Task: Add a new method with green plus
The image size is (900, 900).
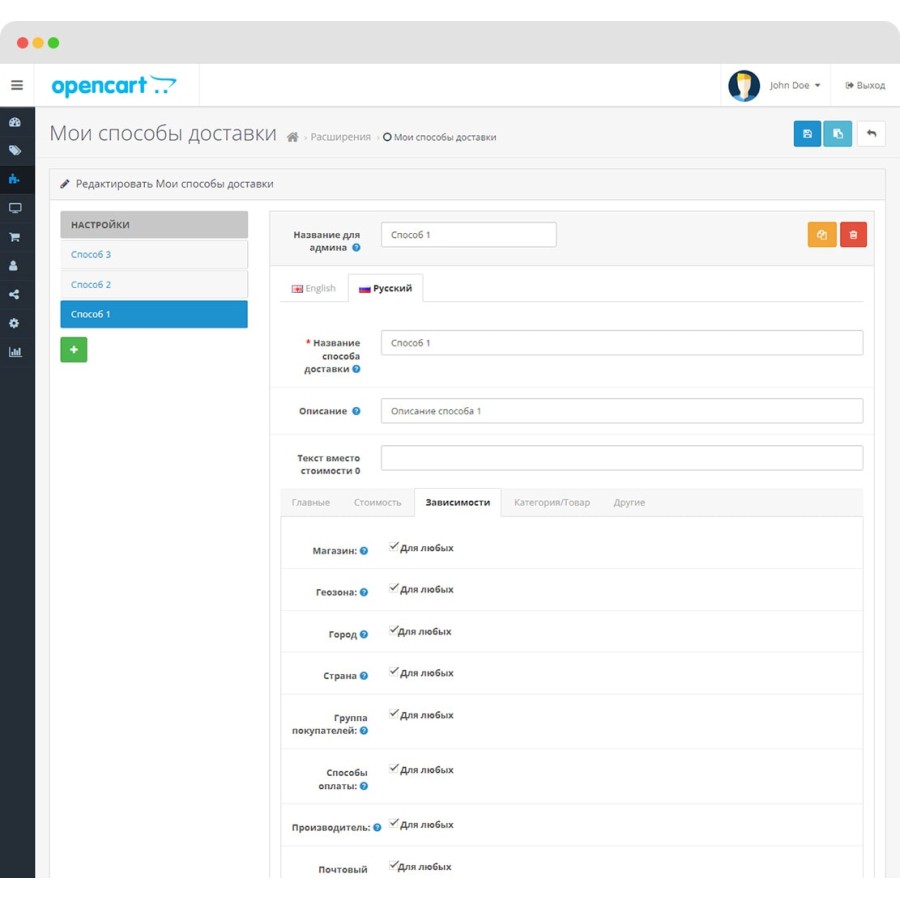Action: click(x=74, y=350)
